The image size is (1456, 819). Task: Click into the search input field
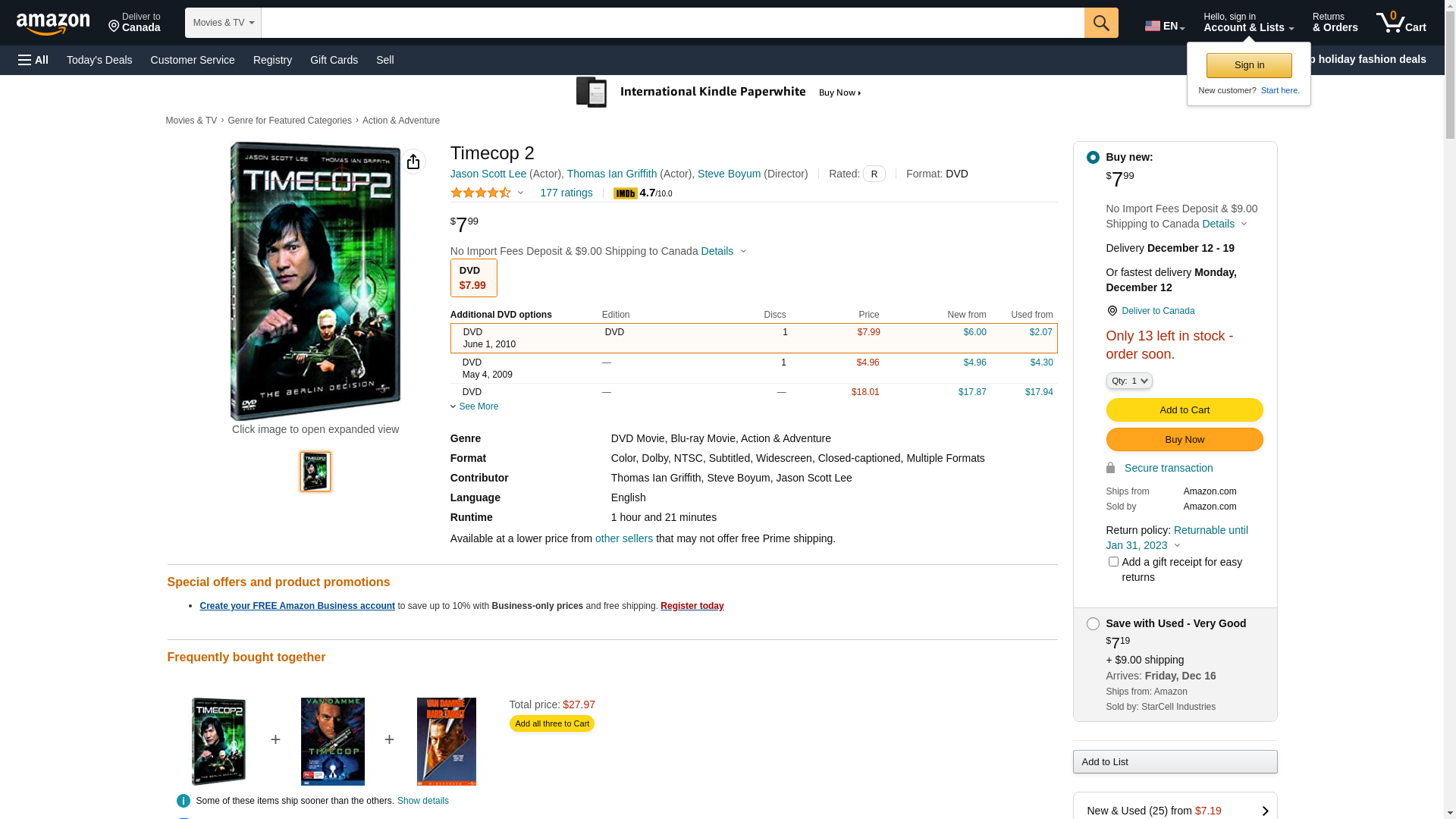[x=672, y=23]
